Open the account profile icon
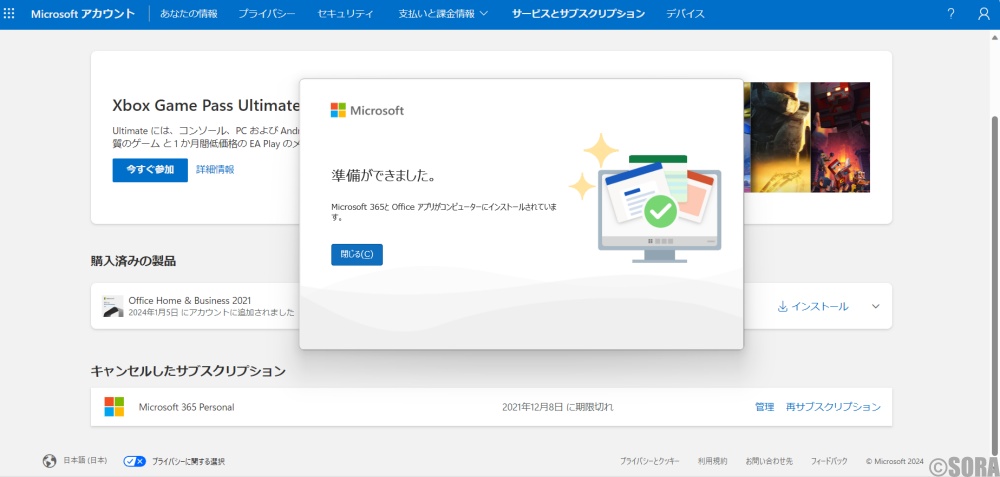The width and height of the screenshot is (1000, 477). click(983, 13)
